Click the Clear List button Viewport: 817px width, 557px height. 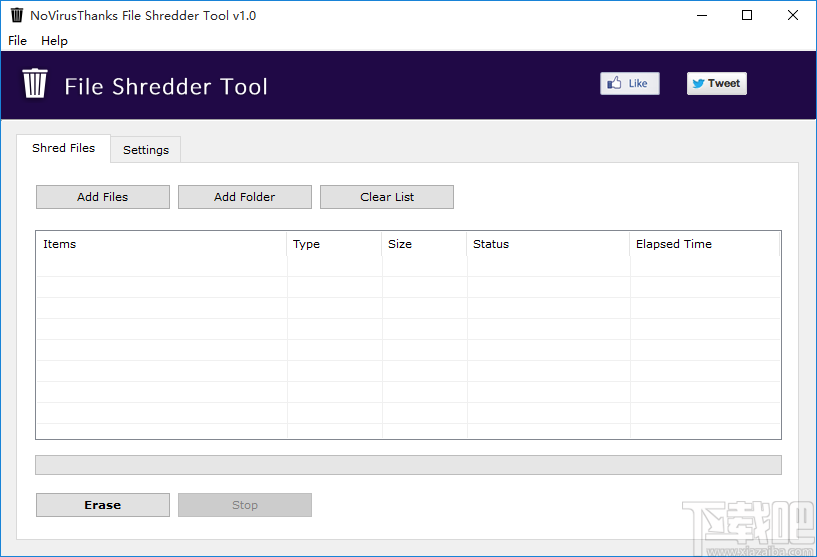387,197
